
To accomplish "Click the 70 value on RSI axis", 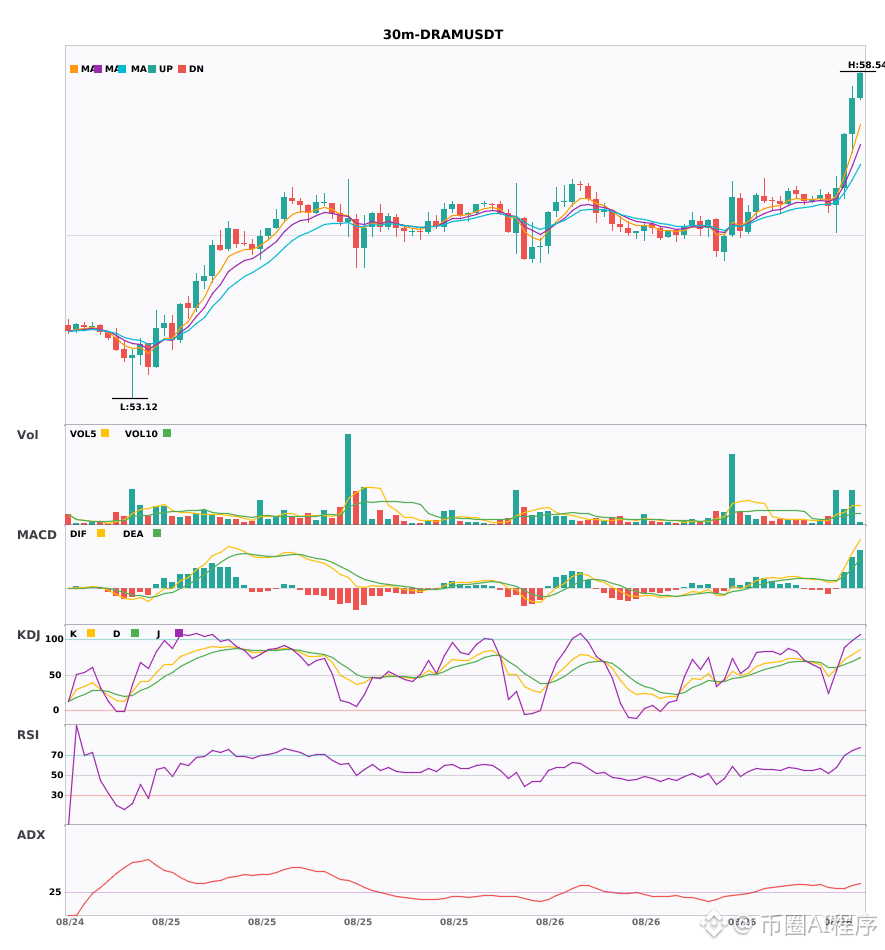I will 58,755.
